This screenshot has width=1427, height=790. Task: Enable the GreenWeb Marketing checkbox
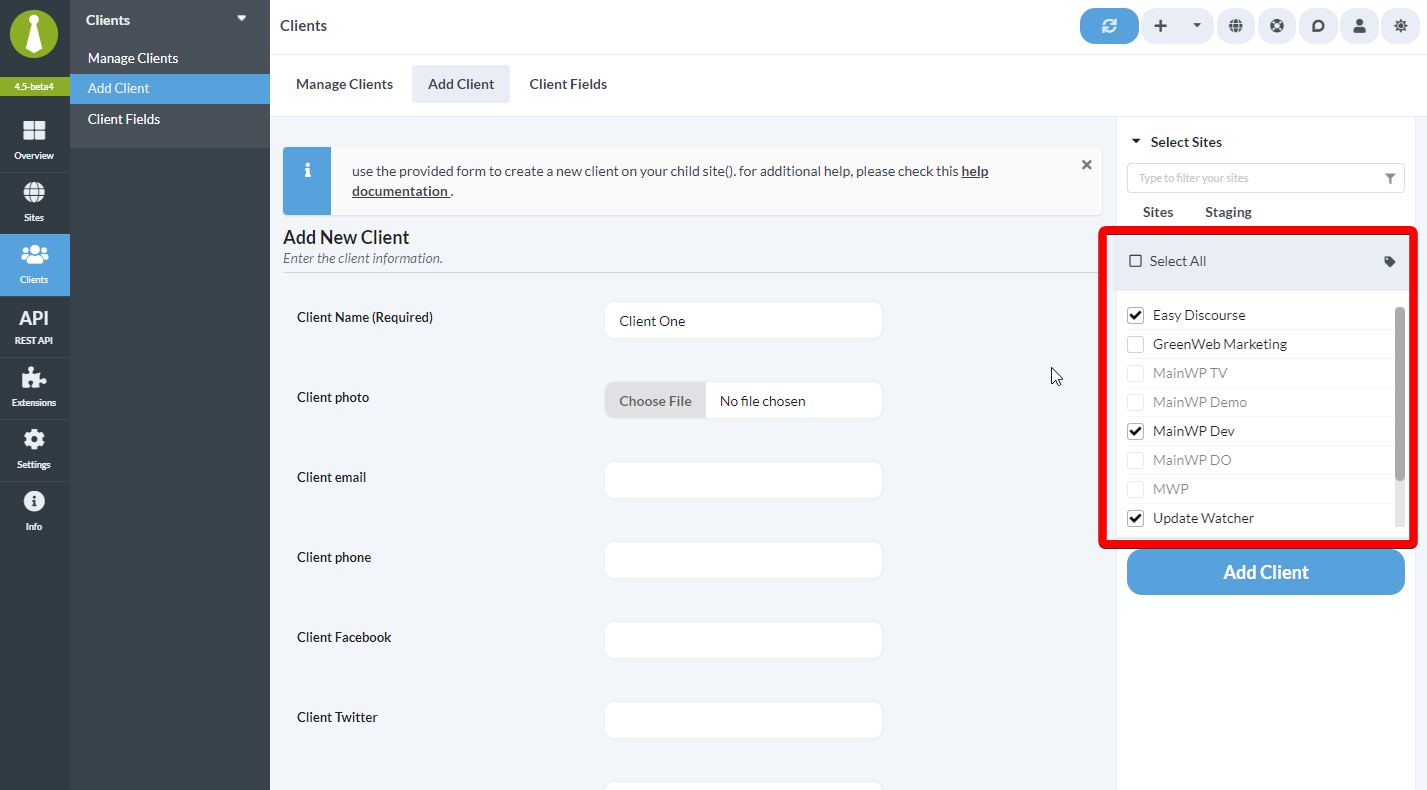coord(1135,343)
